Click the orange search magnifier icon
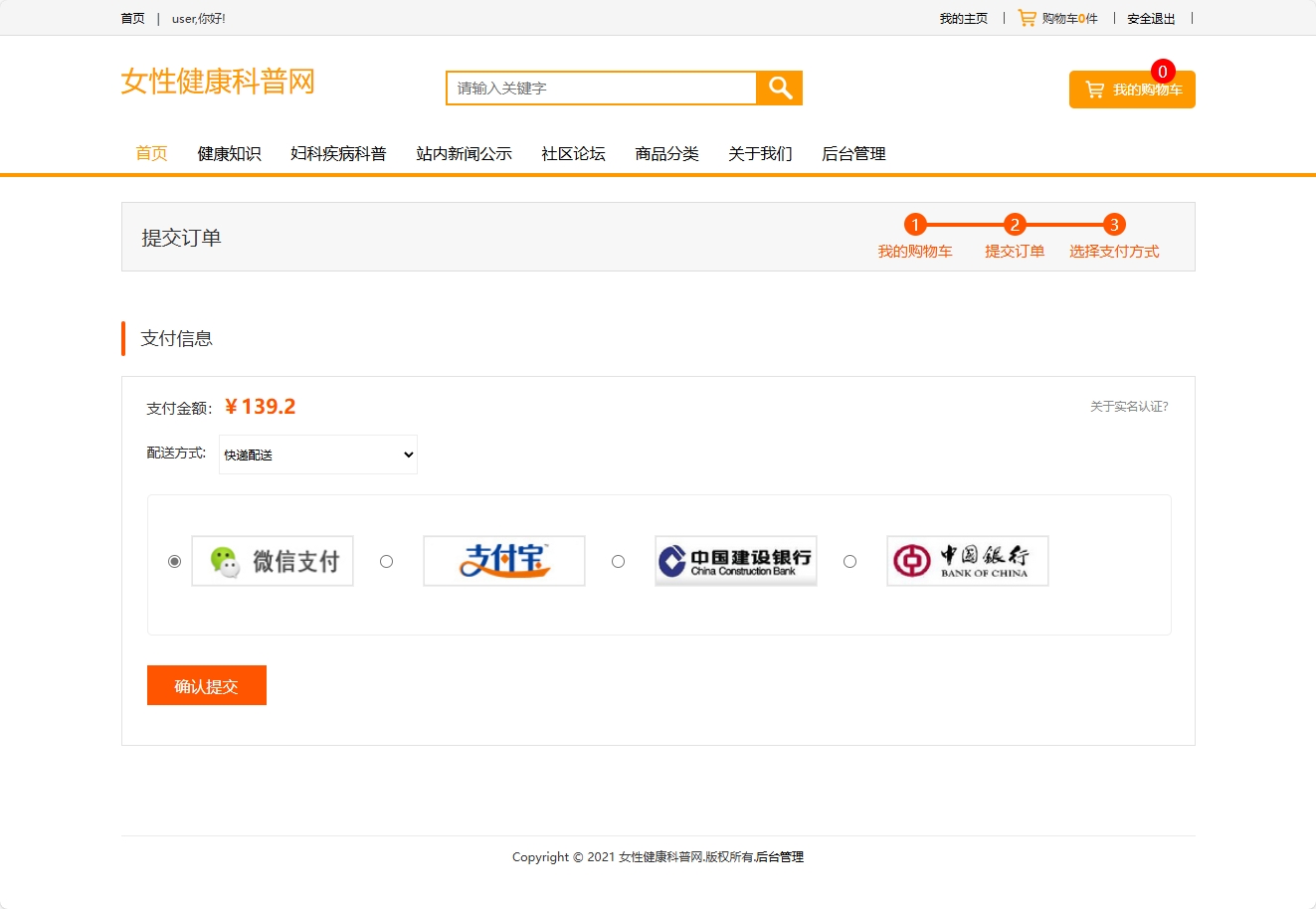This screenshot has height=909, width=1316. pos(779,88)
